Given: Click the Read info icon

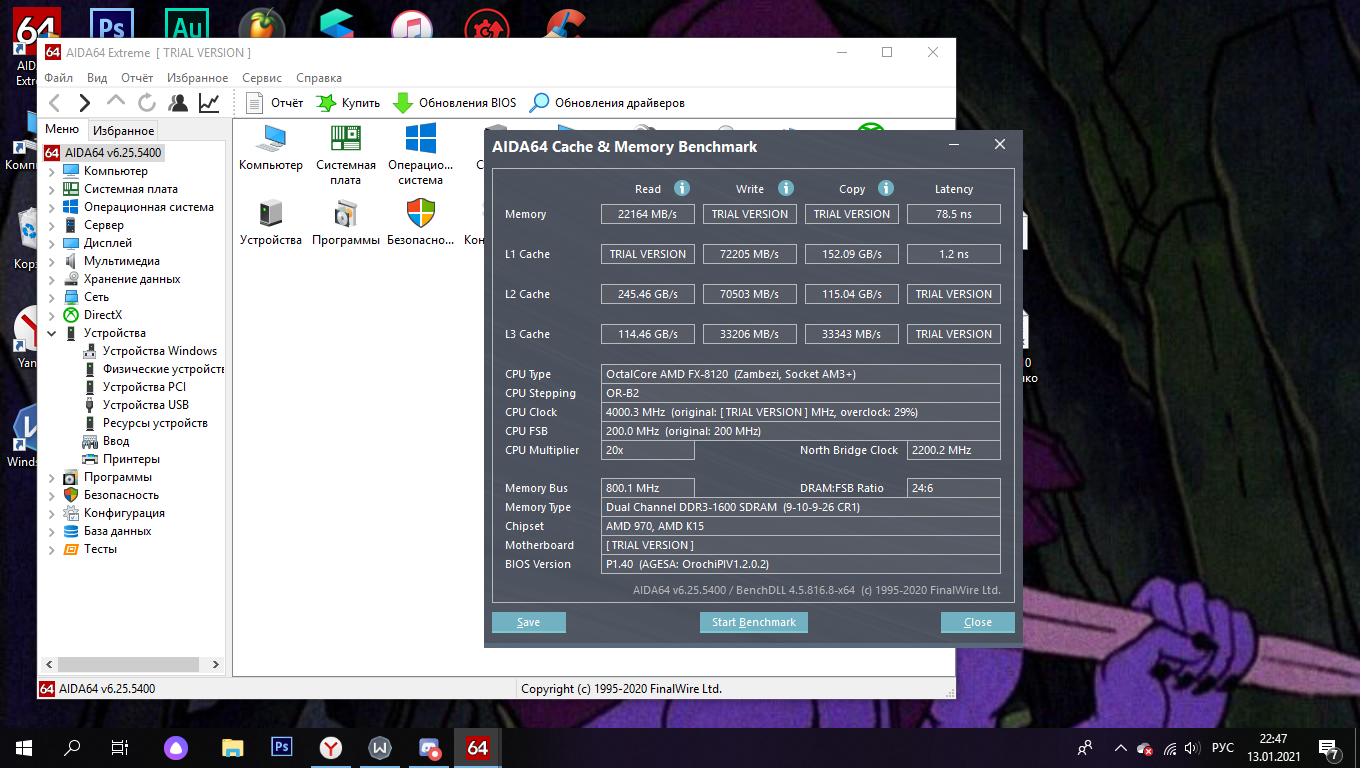Looking at the screenshot, I should tap(682, 188).
